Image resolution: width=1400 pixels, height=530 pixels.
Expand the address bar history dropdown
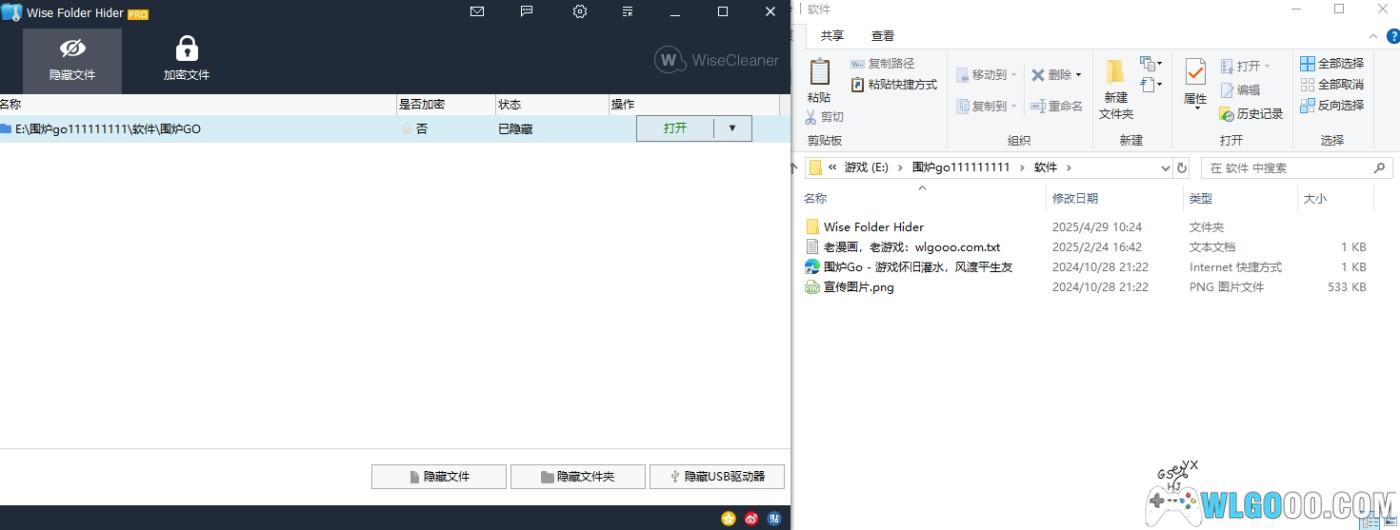(x=1165, y=168)
